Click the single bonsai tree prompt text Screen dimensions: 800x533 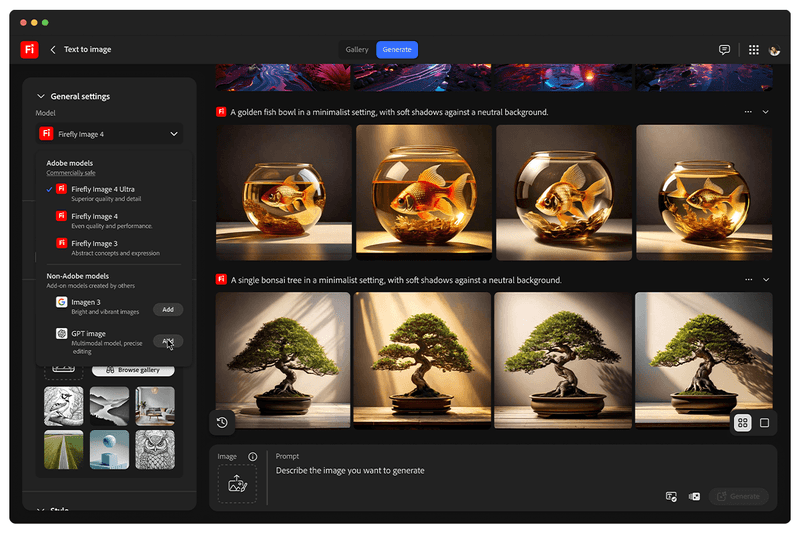396,280
